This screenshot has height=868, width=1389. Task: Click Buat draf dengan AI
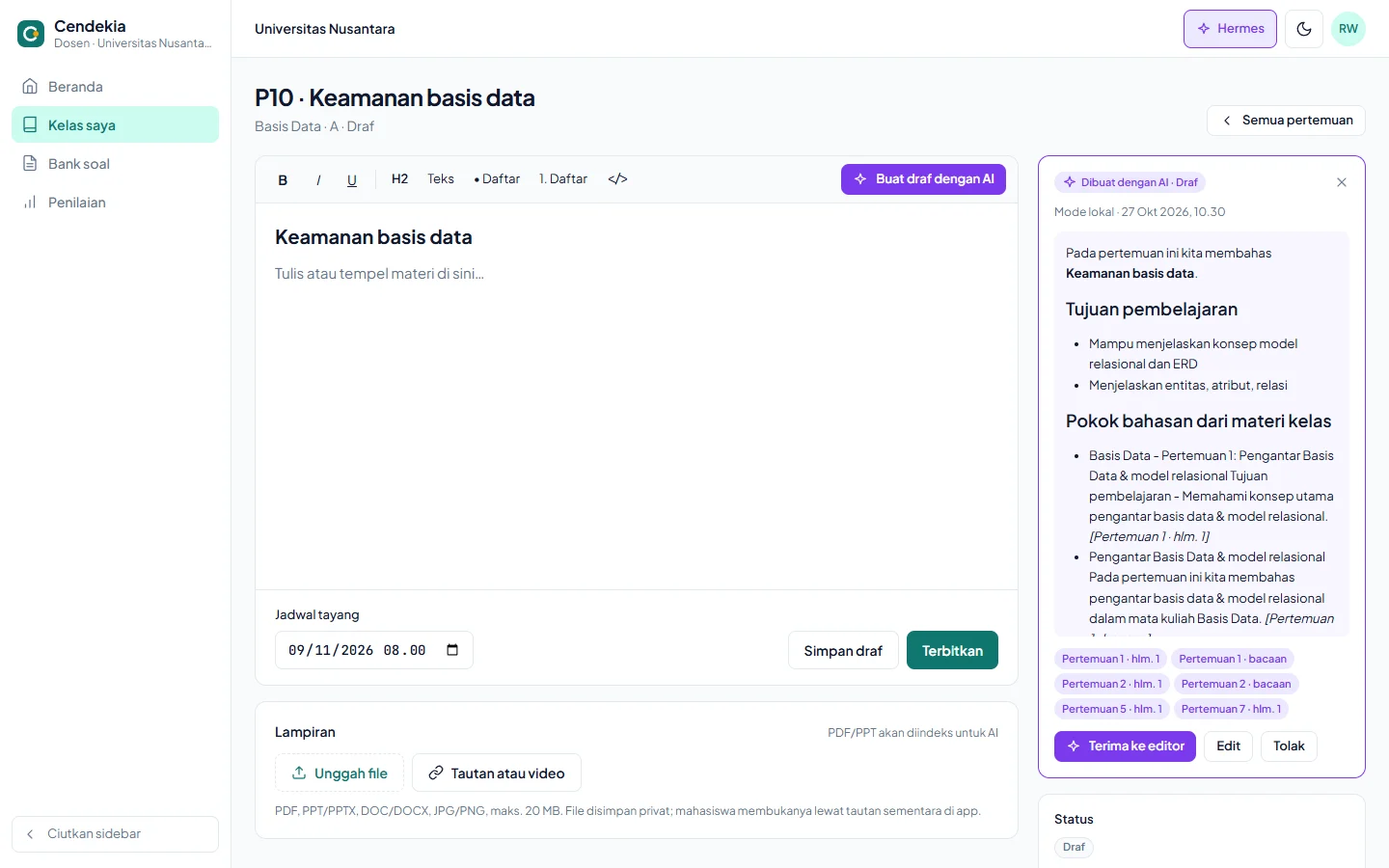coord(923,179)
